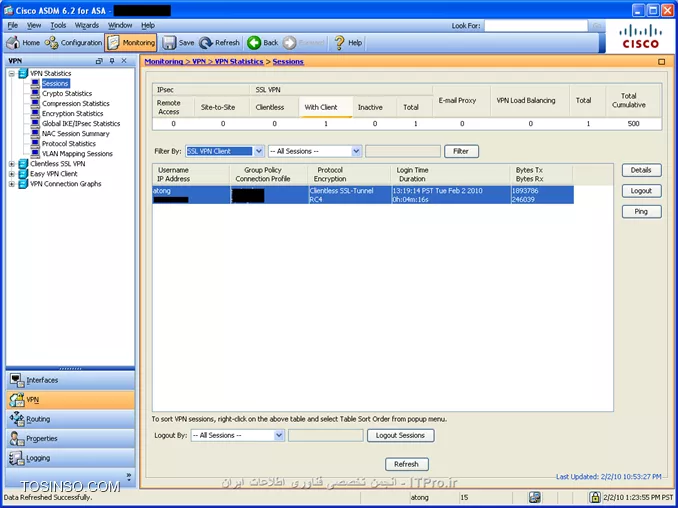Viewport: 678px width, 508px height.
Task: Expand the Easy VPN Client branch
Action: click(x=12, y=174)
